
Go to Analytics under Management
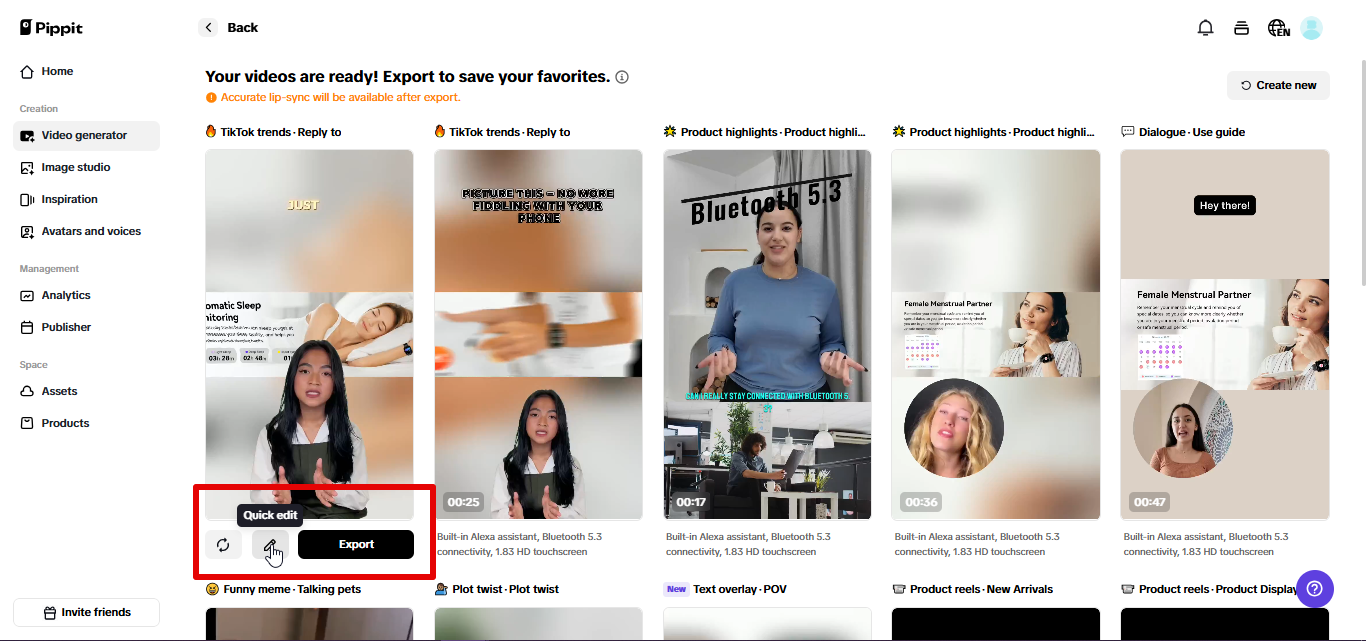click(x=66, y=295)
